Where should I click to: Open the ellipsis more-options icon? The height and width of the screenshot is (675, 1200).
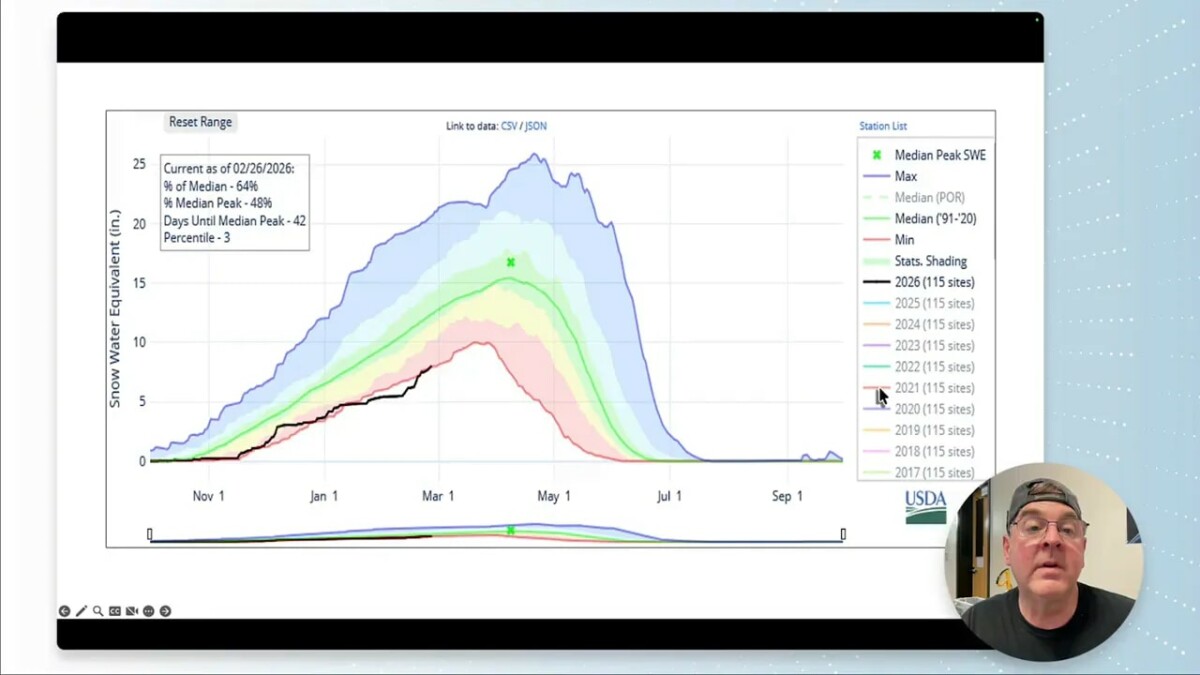tap(149, 611)
